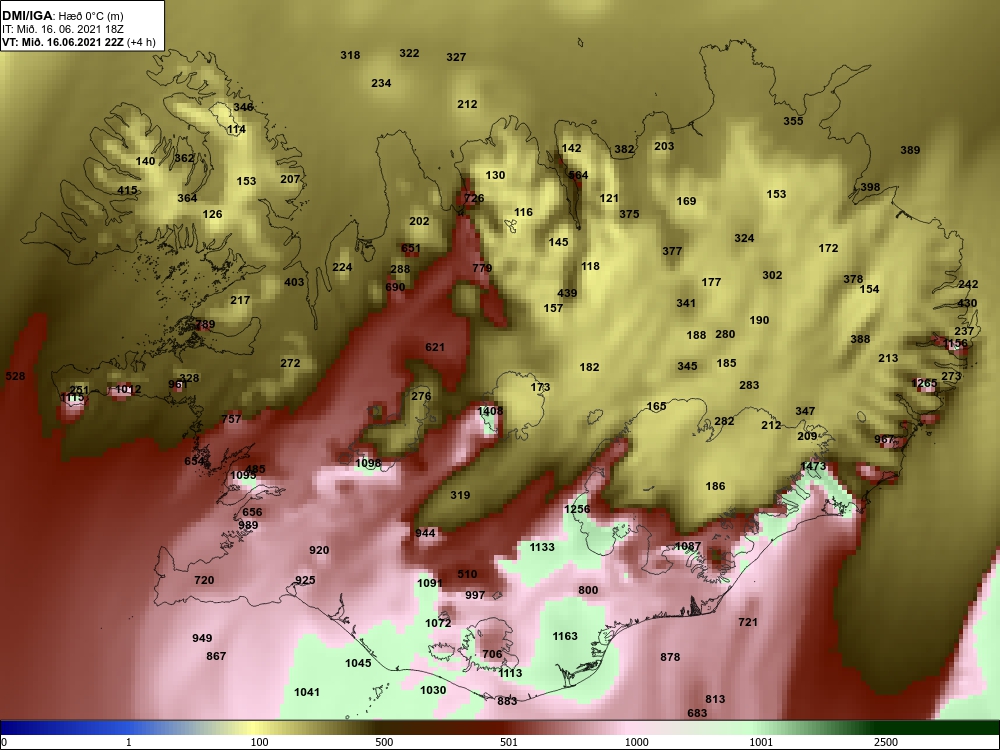Select the value 920
This screenshot has width=1000, height=750.
pyautogui.click(x=319, y=550)
